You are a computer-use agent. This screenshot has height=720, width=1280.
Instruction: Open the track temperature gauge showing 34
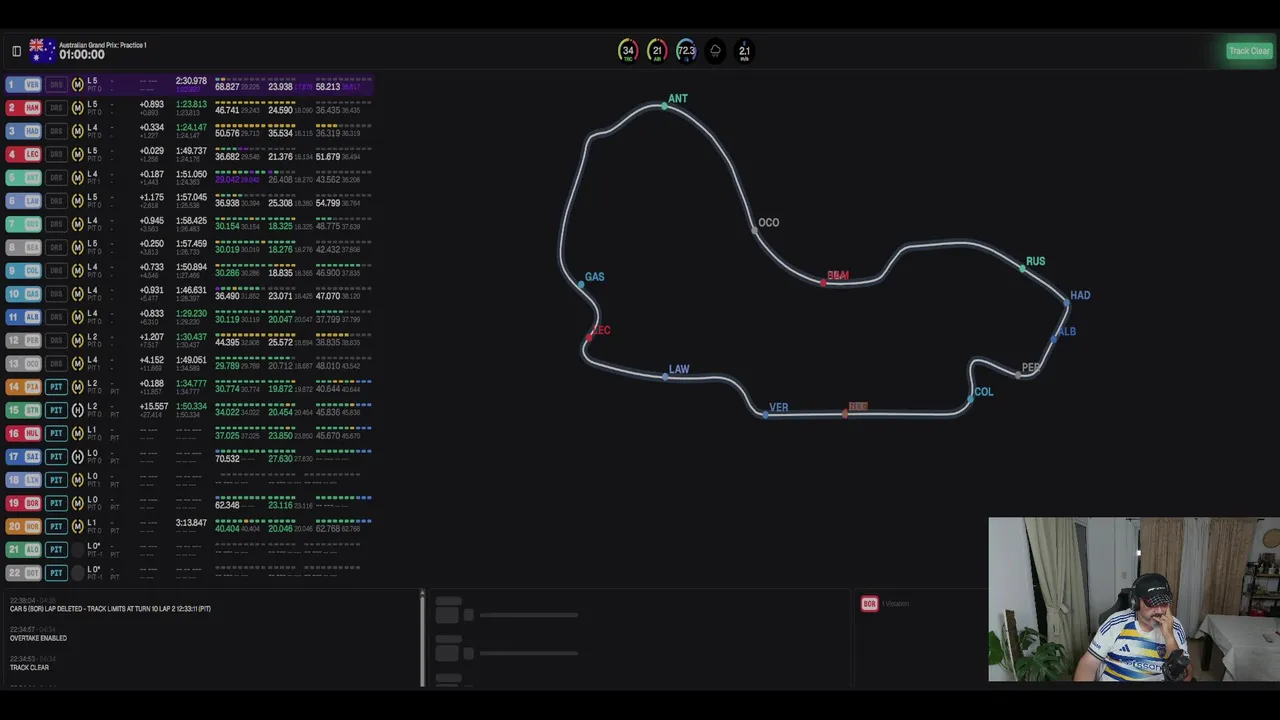(628, 51)
